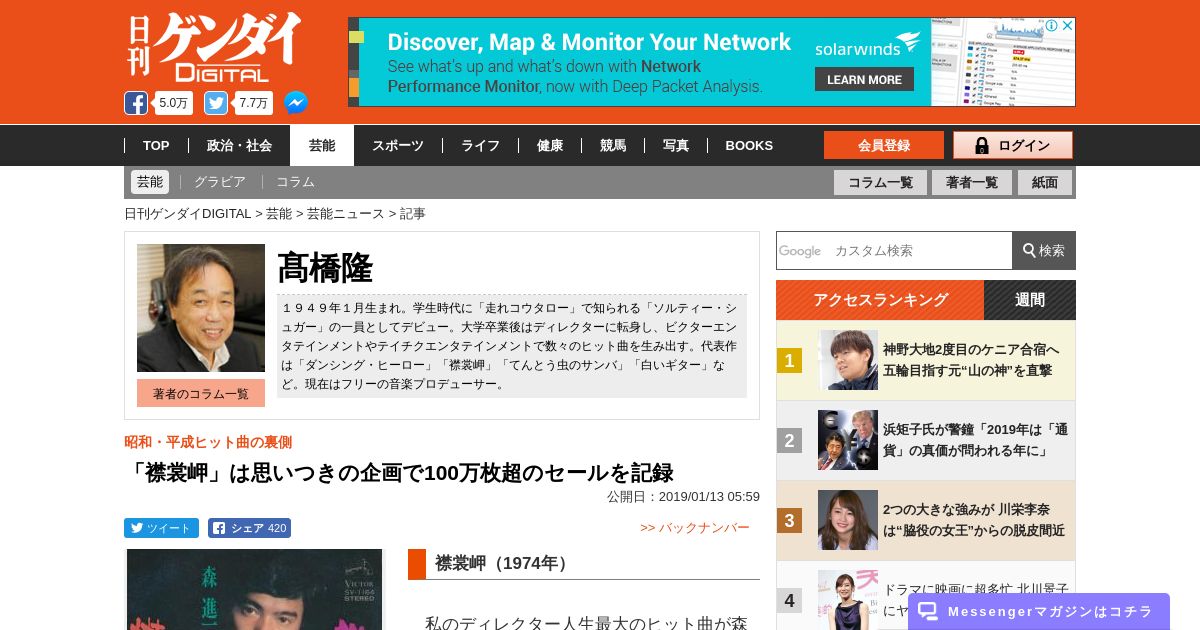Click the lock icon on login button
This screenshot has height=630, width=1200.
pyautogui.click(x=982, y=146)
